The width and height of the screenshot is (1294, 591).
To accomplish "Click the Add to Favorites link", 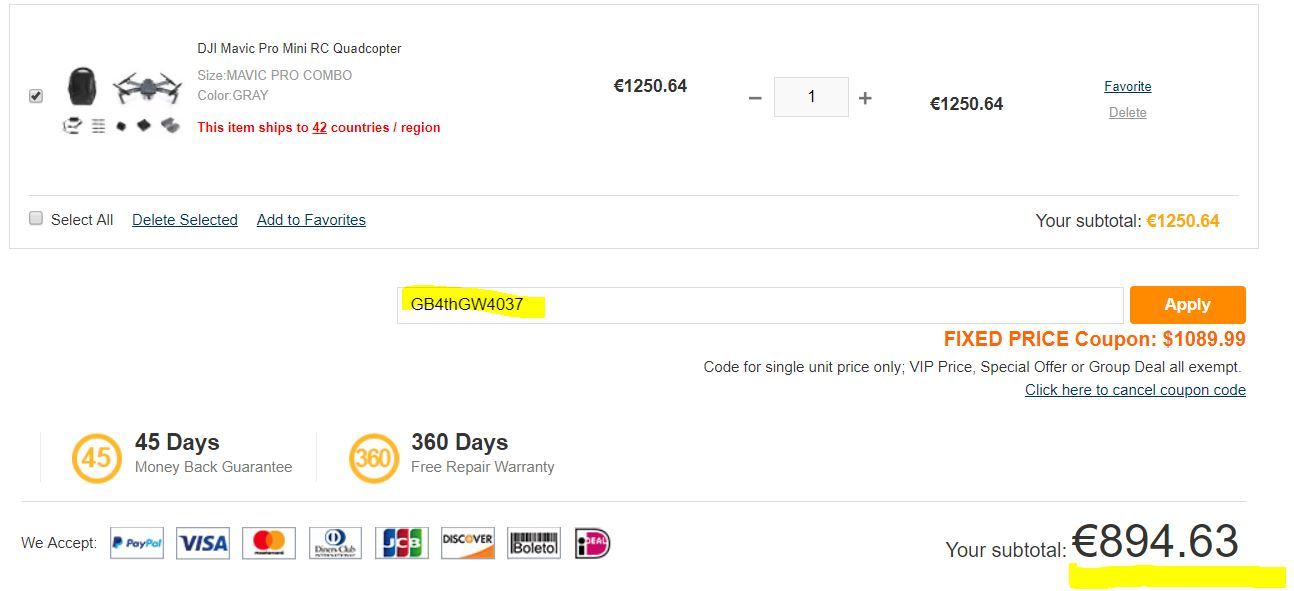I will pyautogui.click(x=311, y=220).
